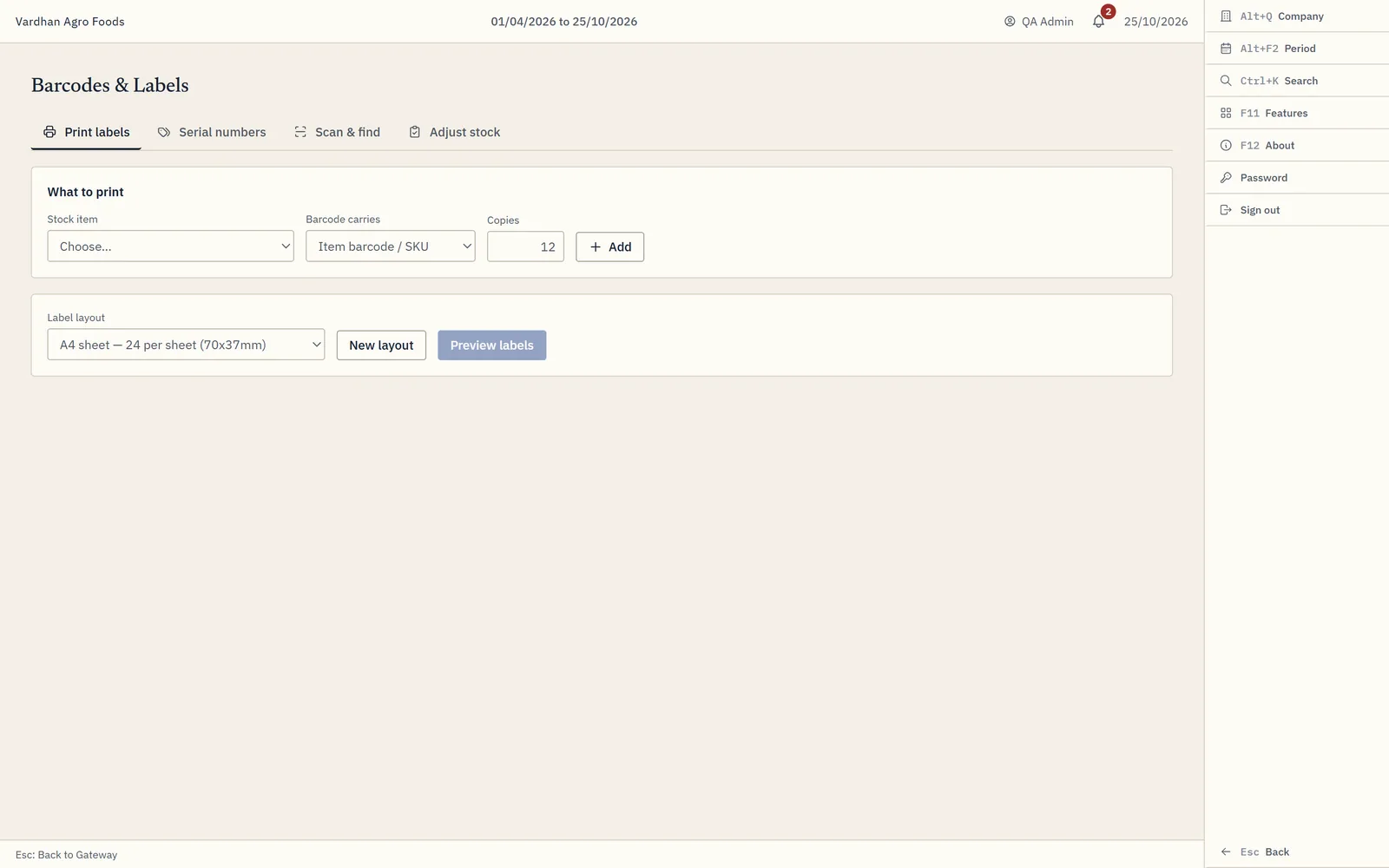Open About F12 entry
The image size is (1389, 868).
pos(1297,145)
